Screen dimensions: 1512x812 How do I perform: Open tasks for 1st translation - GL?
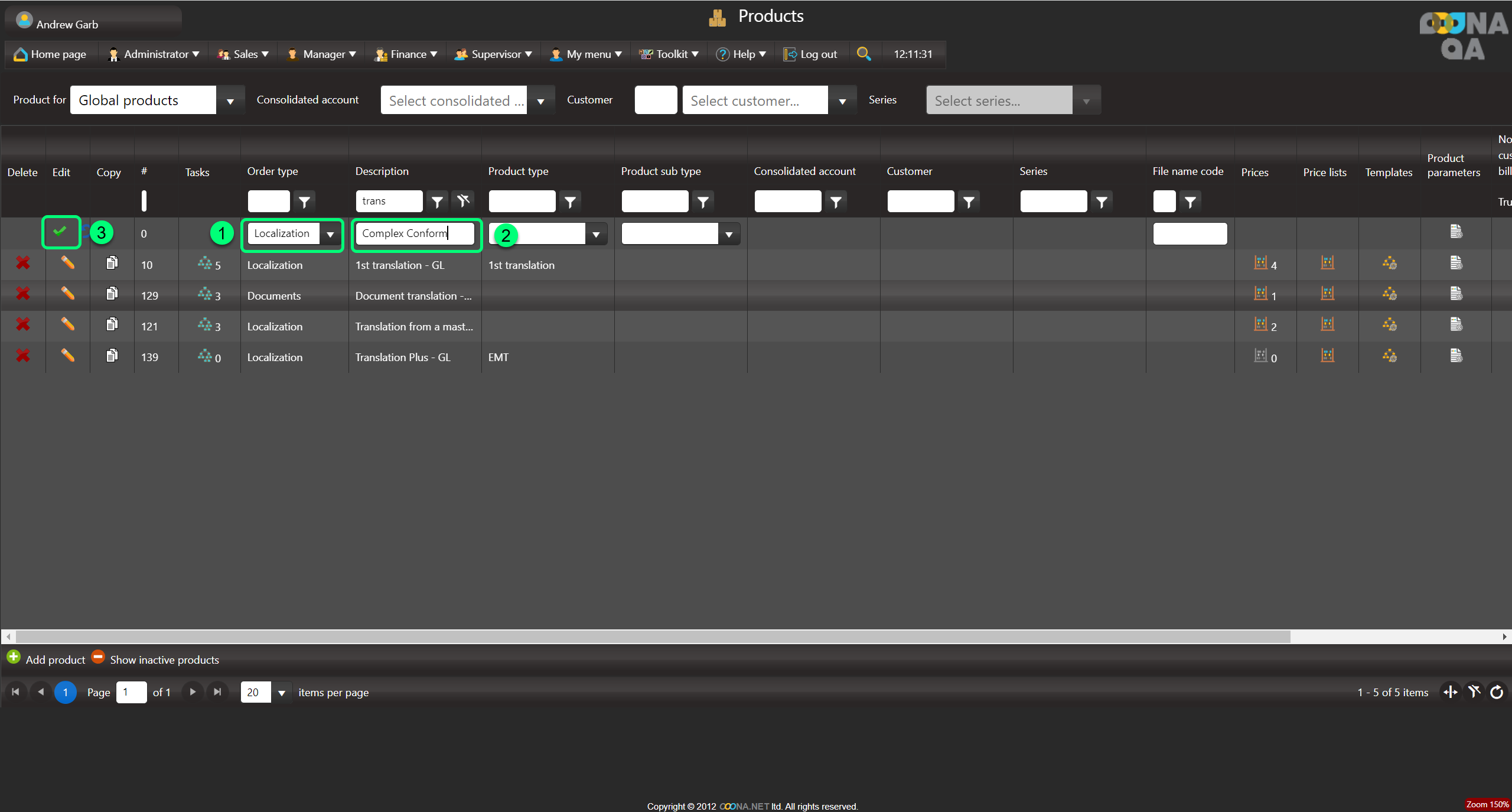pyautogui.click(x=206, y=264)
